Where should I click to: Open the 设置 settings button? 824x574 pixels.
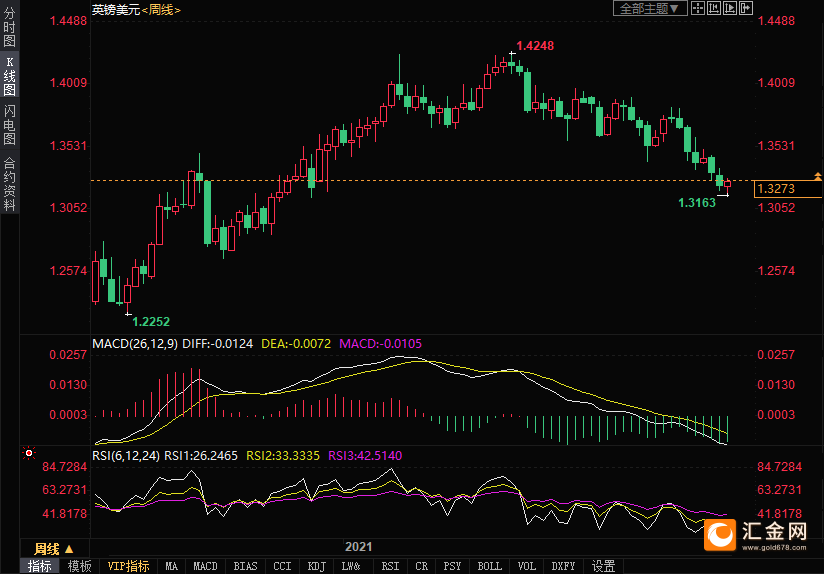coord(603,566)
